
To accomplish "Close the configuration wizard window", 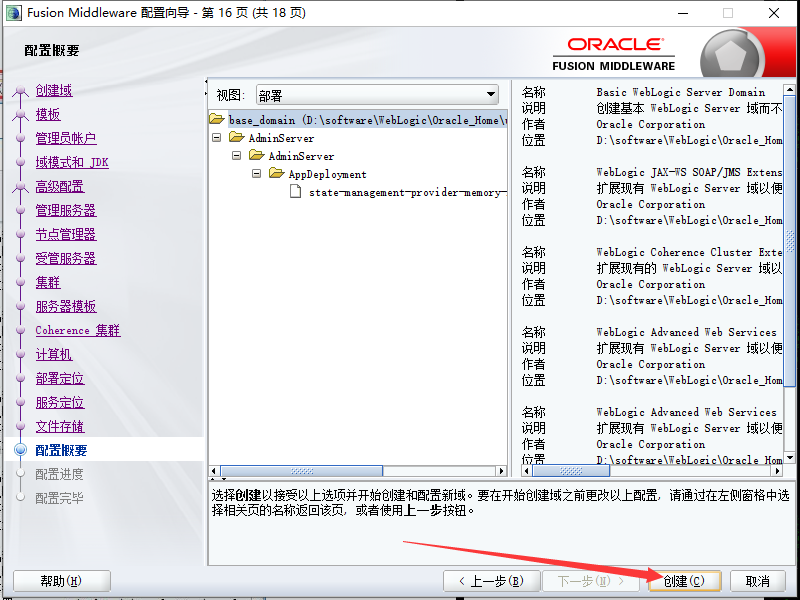I will [x=774, y=13].
